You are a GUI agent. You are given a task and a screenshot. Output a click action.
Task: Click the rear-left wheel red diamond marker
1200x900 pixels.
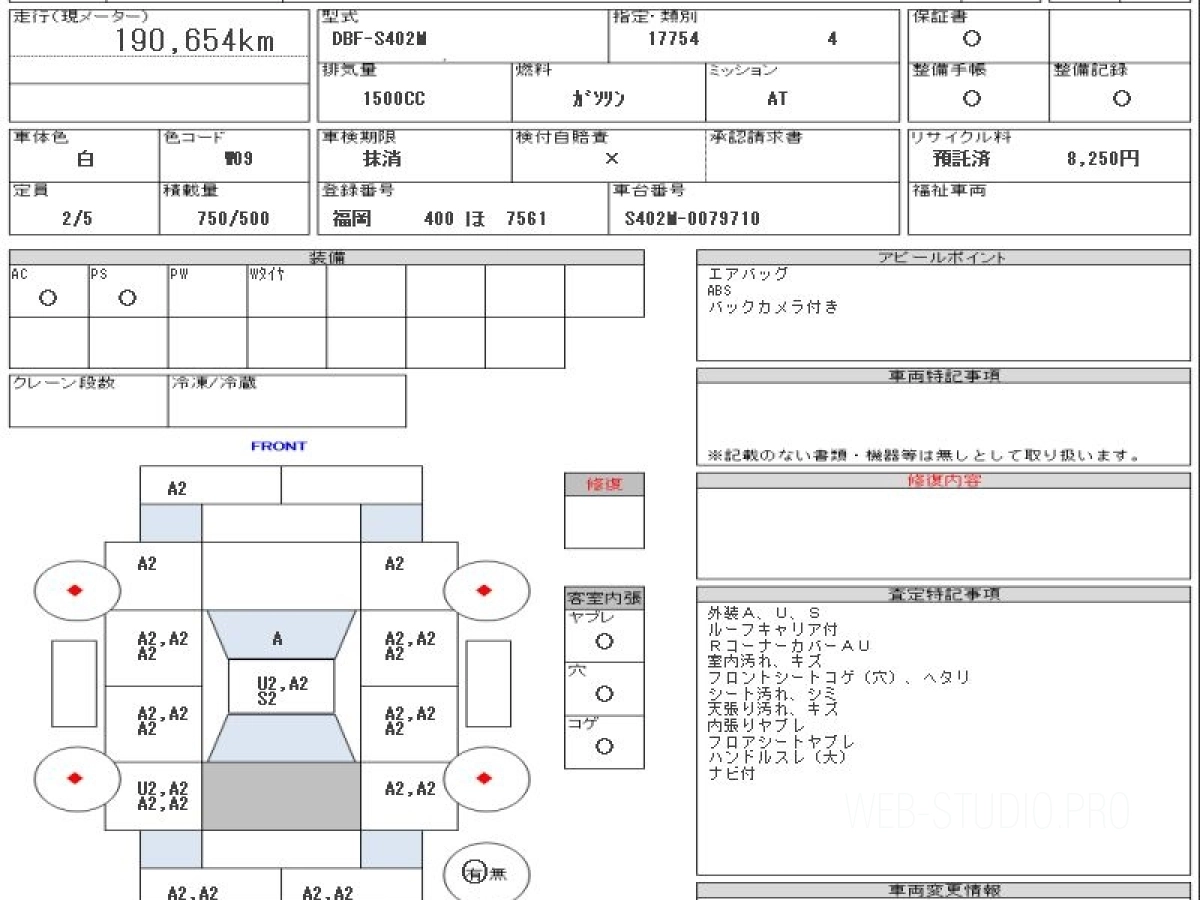point(76,778)
